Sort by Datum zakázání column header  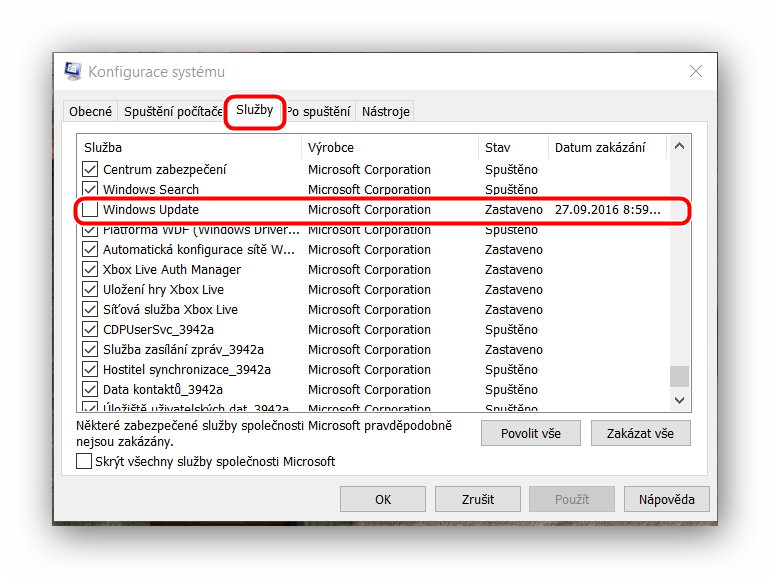pos(607,147)
